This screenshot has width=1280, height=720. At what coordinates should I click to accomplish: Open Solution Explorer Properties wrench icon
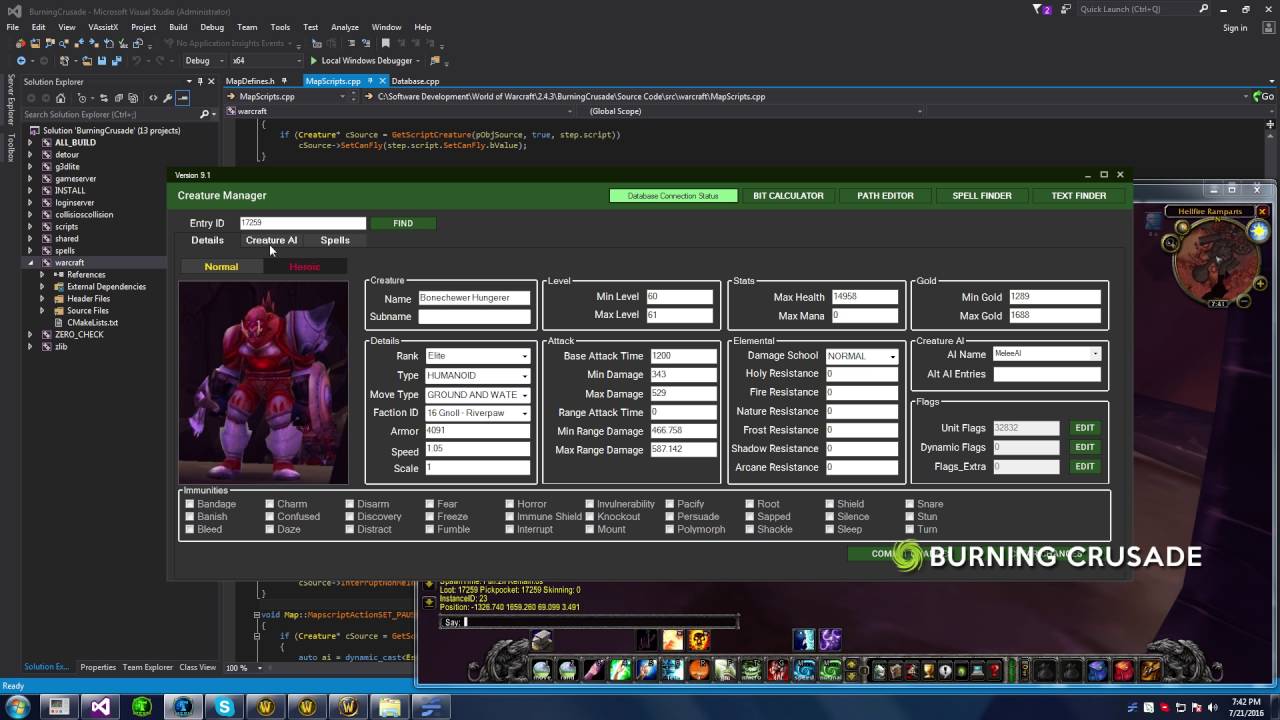click(x=167, y=98)
